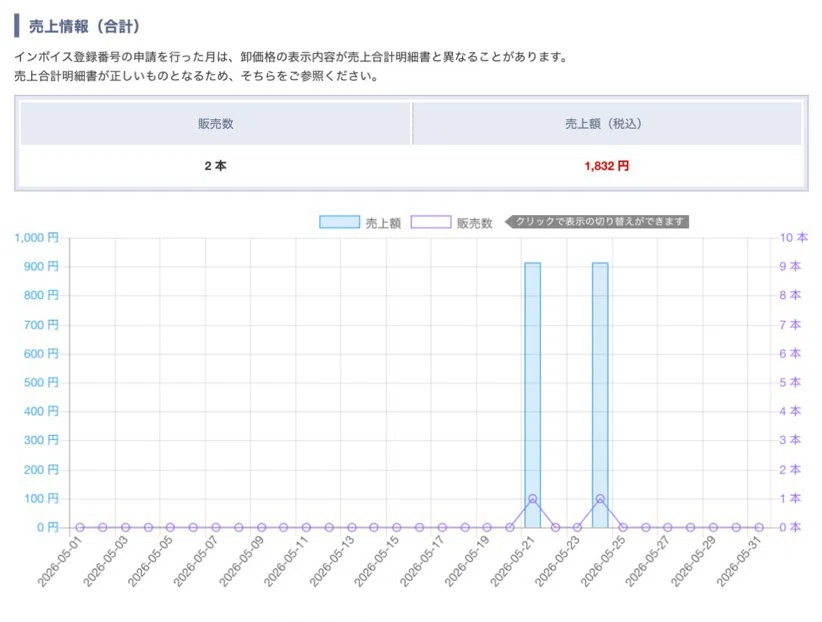
Task: Click the 販売数 legend label
Action: pos(474,223)
